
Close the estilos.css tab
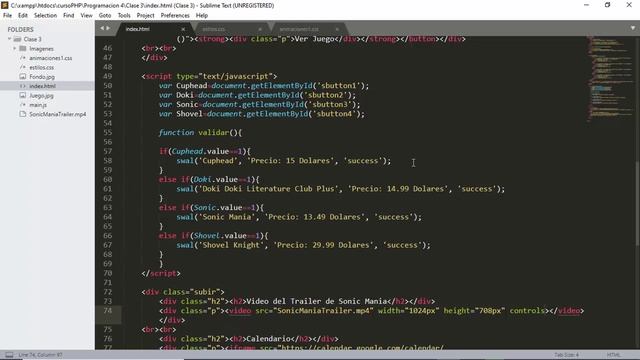(x=260, y=29)
